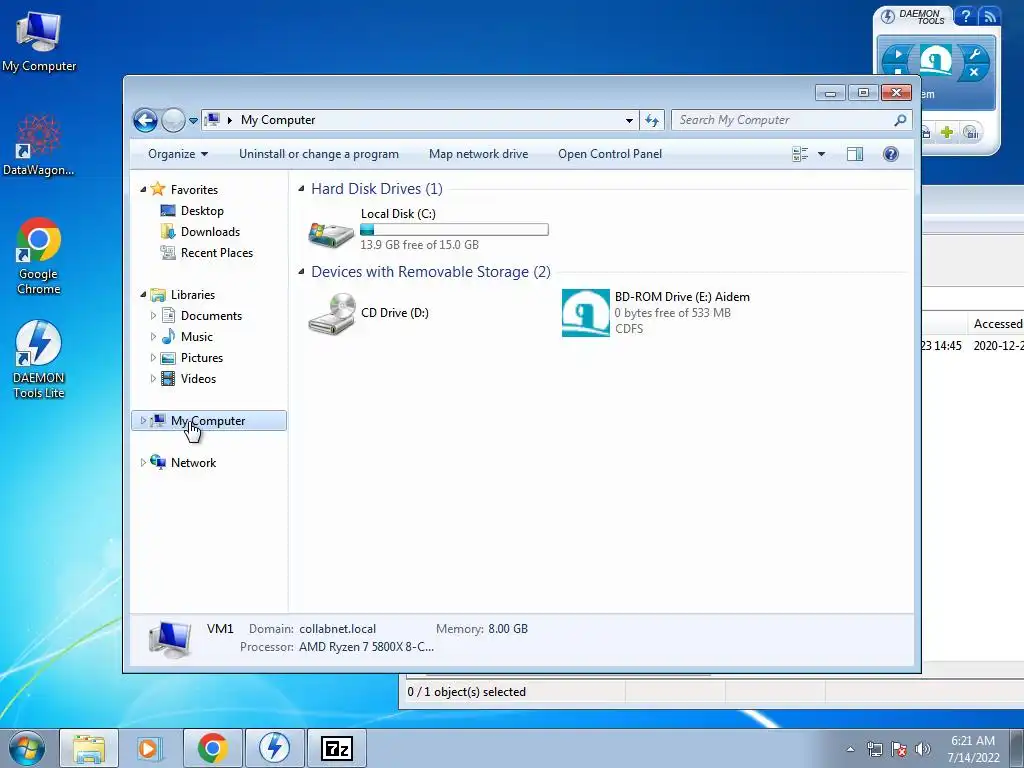This screenshot has height=768, width=1024.
Task: Collapse the Hard Disk Drives group
Action: (x=301, y=189)
